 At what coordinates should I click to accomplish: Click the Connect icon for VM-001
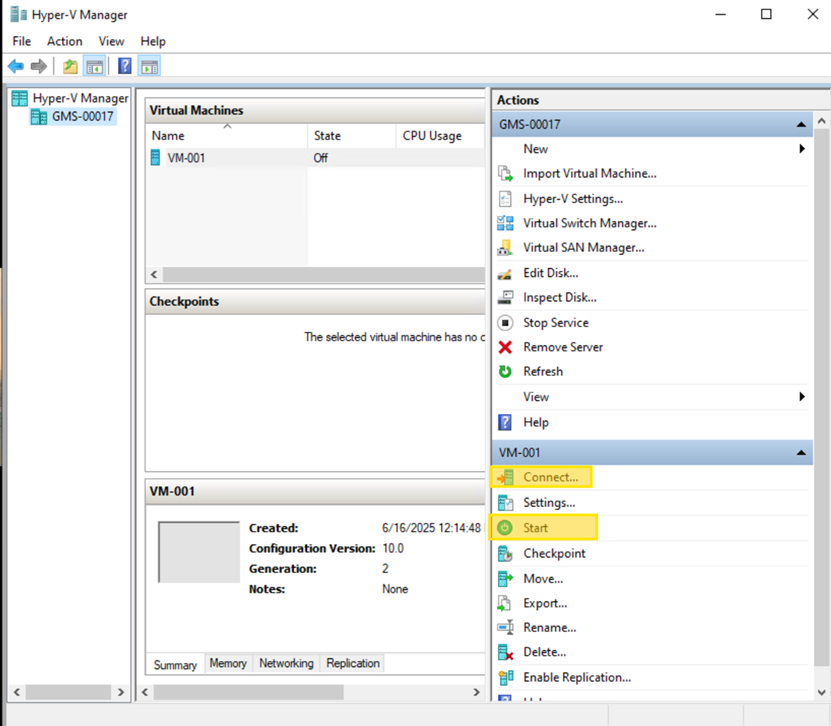505,478
